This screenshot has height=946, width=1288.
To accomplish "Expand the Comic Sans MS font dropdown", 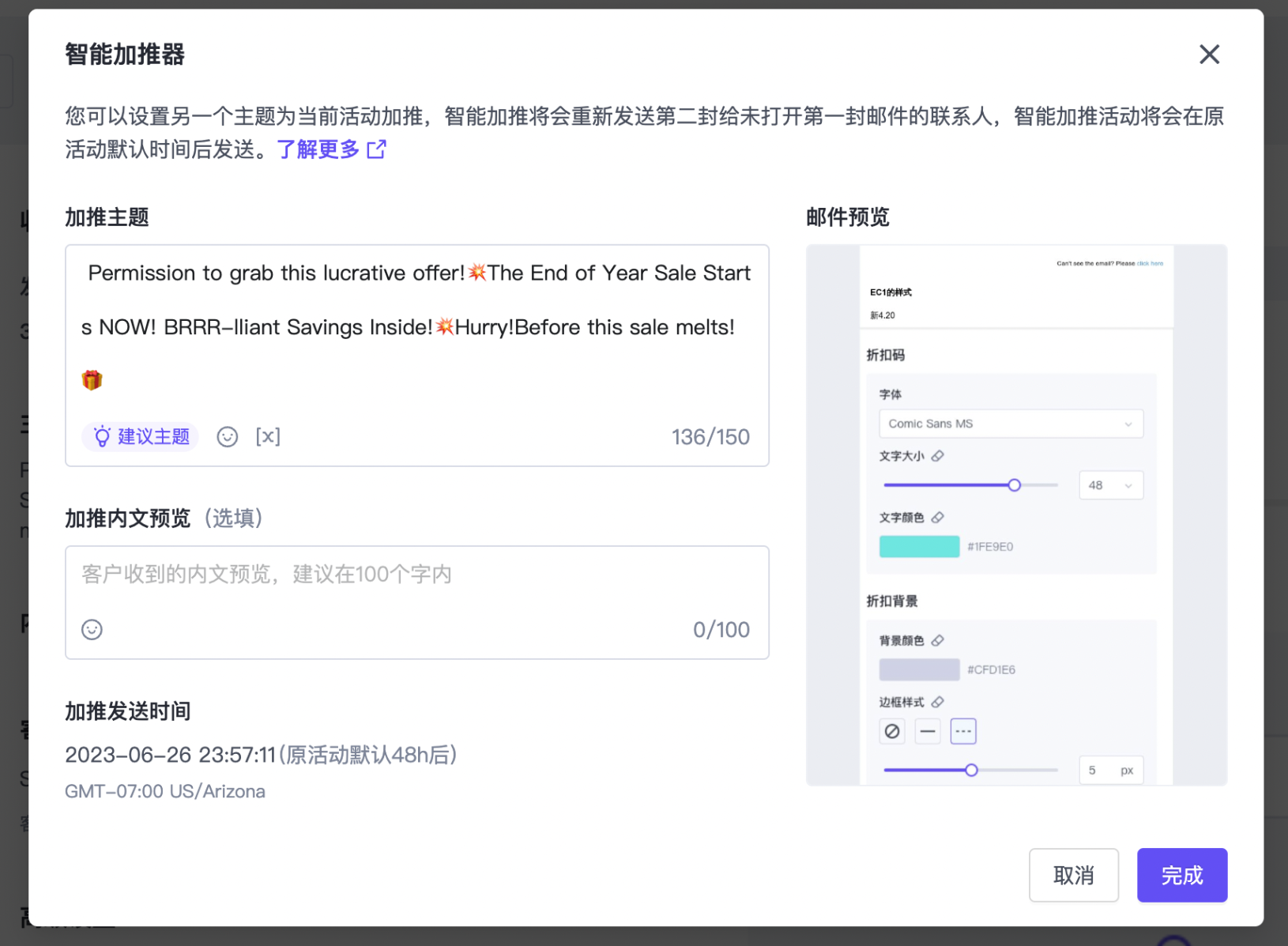I will pyautogui.click(x=1011, y=424).
